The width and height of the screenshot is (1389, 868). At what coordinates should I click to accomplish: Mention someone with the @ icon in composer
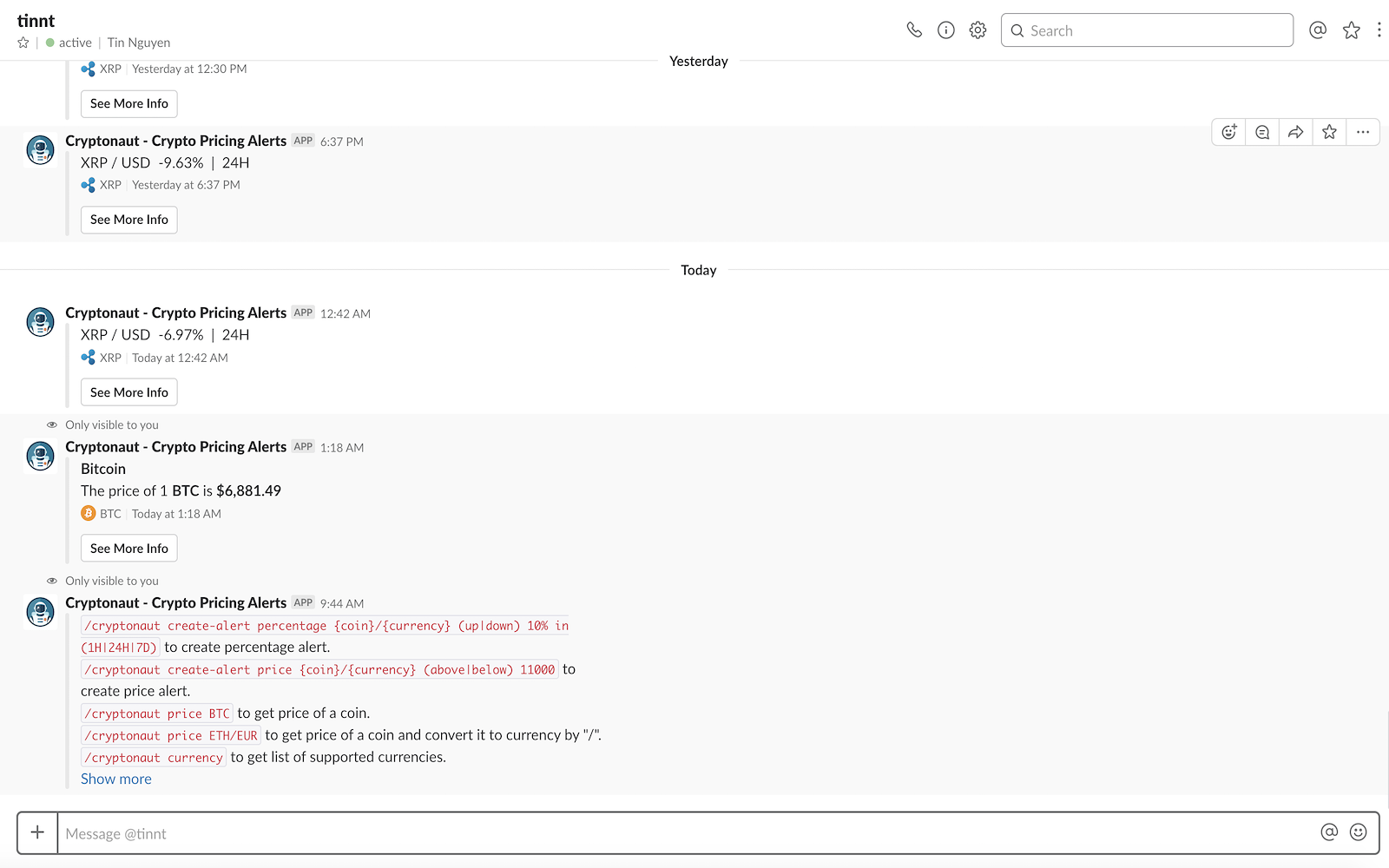click(1328, 832)
